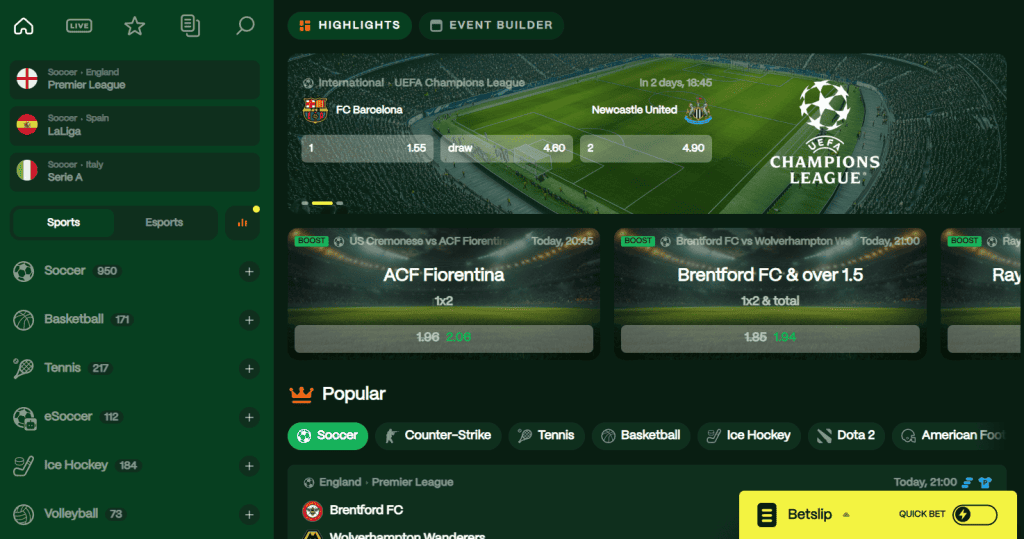Expand the Soccer sport category

click(249, 271)
